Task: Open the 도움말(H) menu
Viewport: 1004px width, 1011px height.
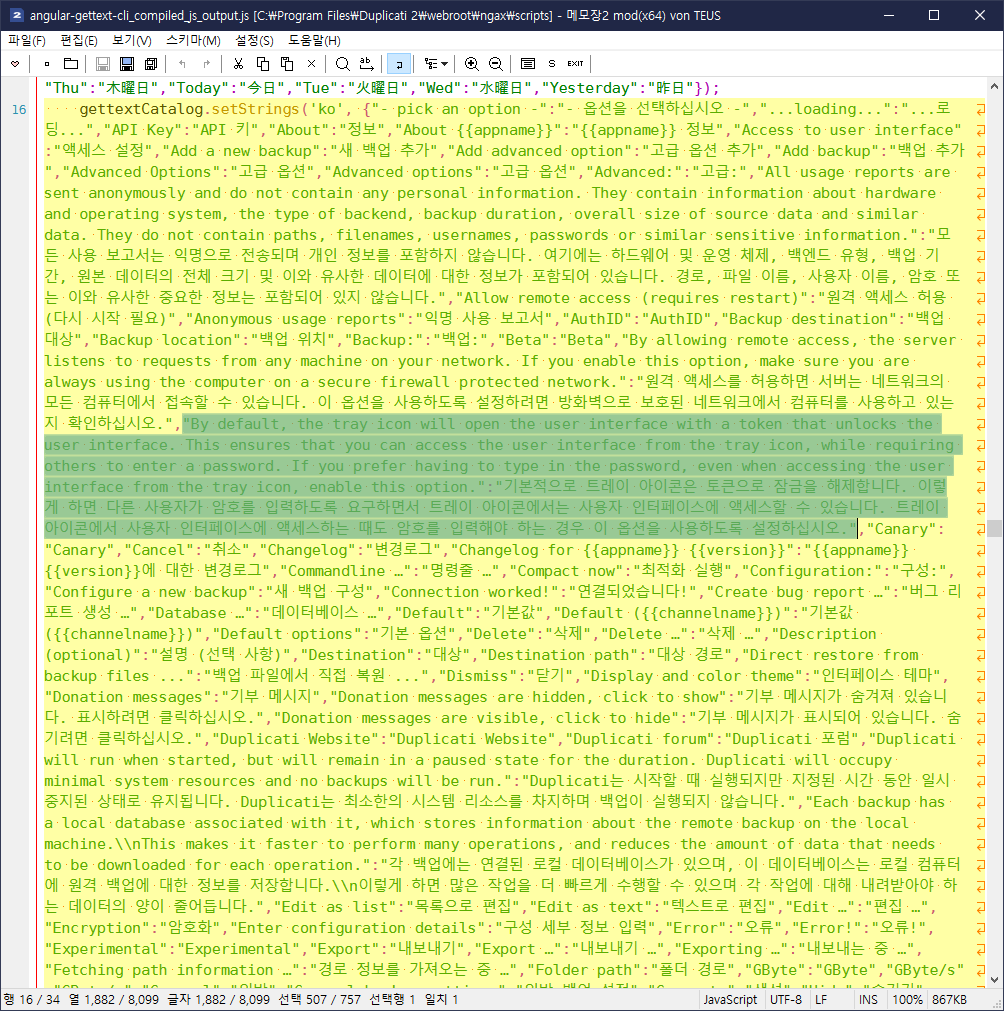Action: (314, 41)
